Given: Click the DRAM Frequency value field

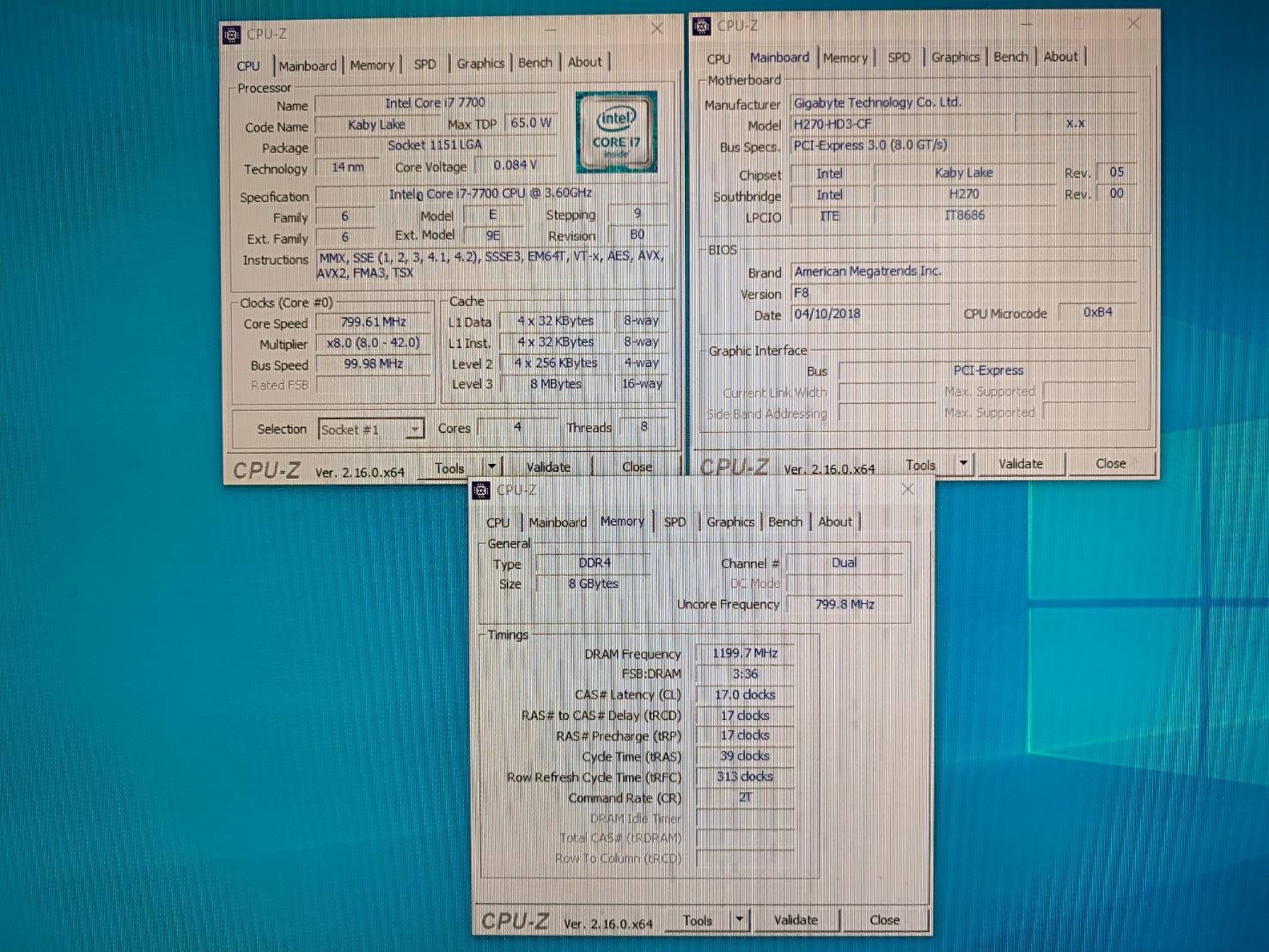Looking at the screenshot, I should pos(744,653).
